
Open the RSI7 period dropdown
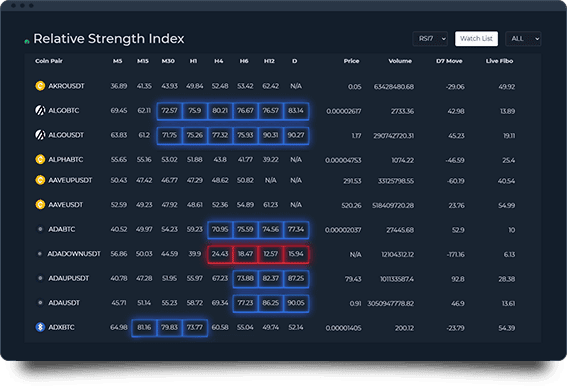point(430,39)
